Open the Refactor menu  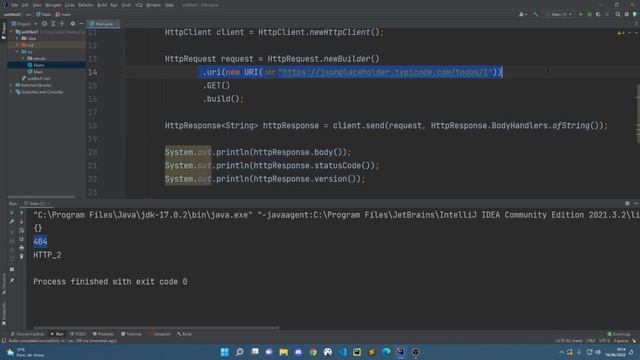point(86,5)
